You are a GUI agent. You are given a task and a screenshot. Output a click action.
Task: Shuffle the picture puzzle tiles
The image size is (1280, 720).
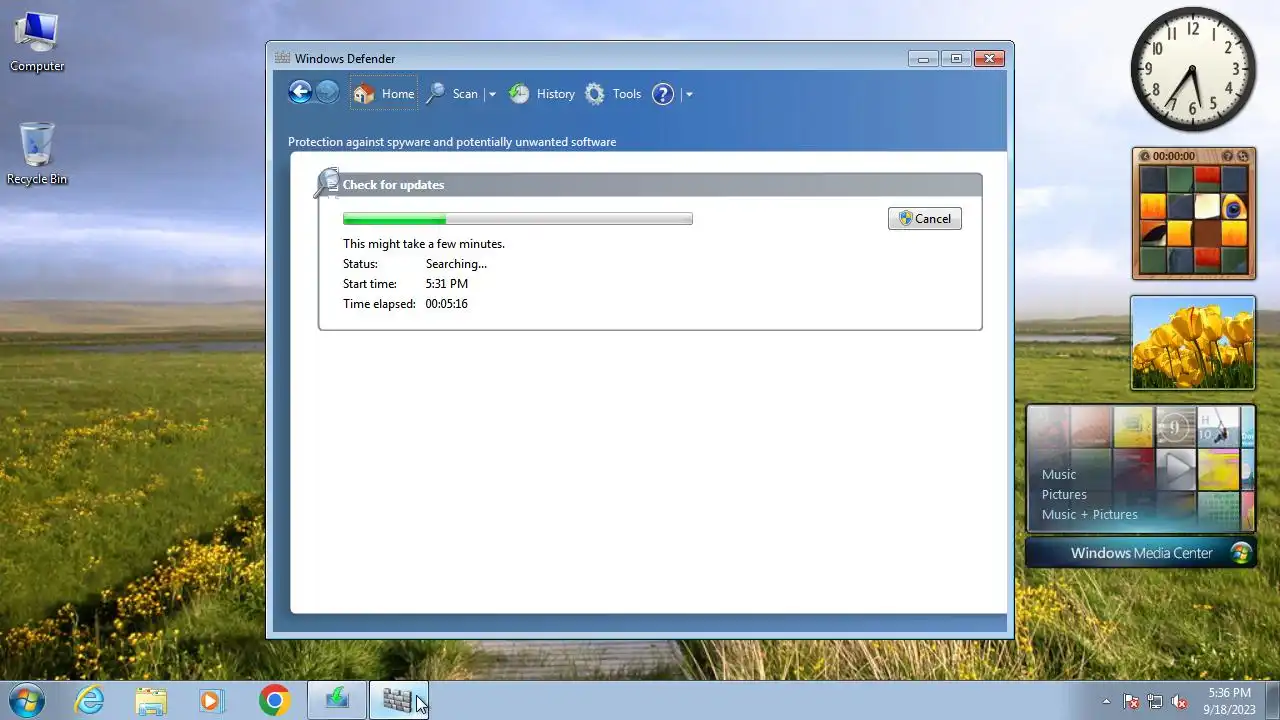(x=1243, y=156)
